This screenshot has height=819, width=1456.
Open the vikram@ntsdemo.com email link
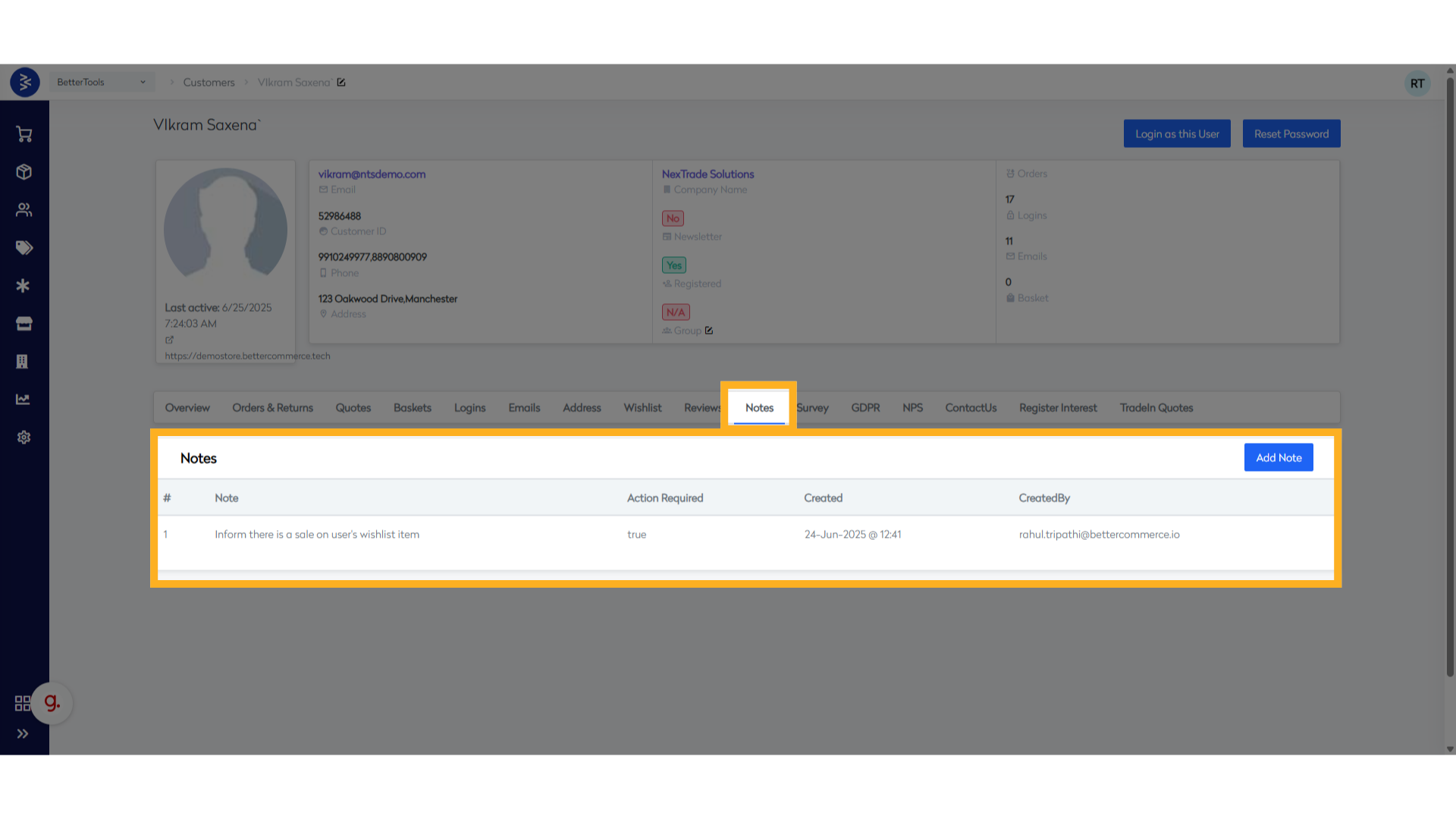(x=372, y=174)
